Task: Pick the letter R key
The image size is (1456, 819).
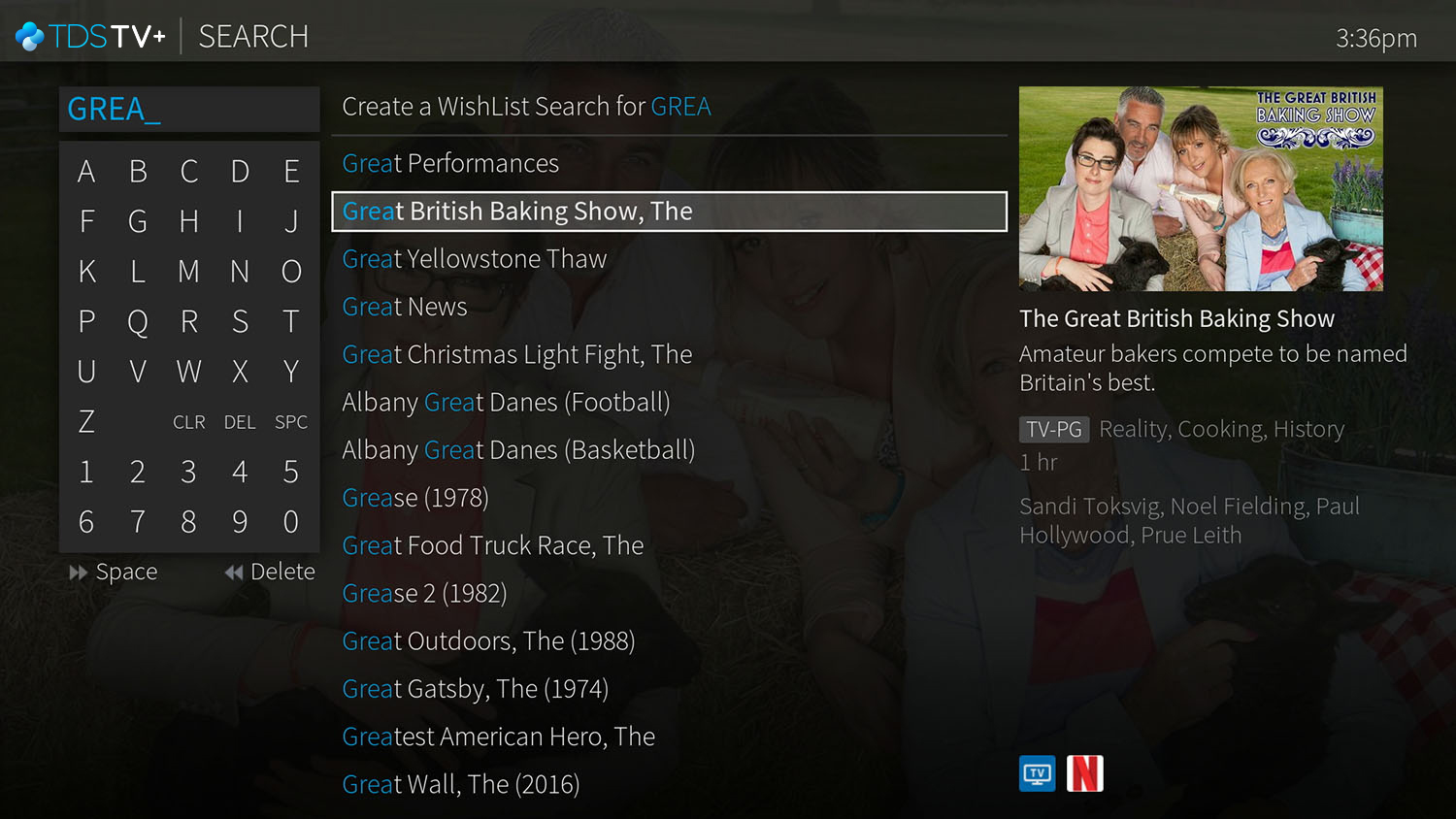Action: coord(189,322)
